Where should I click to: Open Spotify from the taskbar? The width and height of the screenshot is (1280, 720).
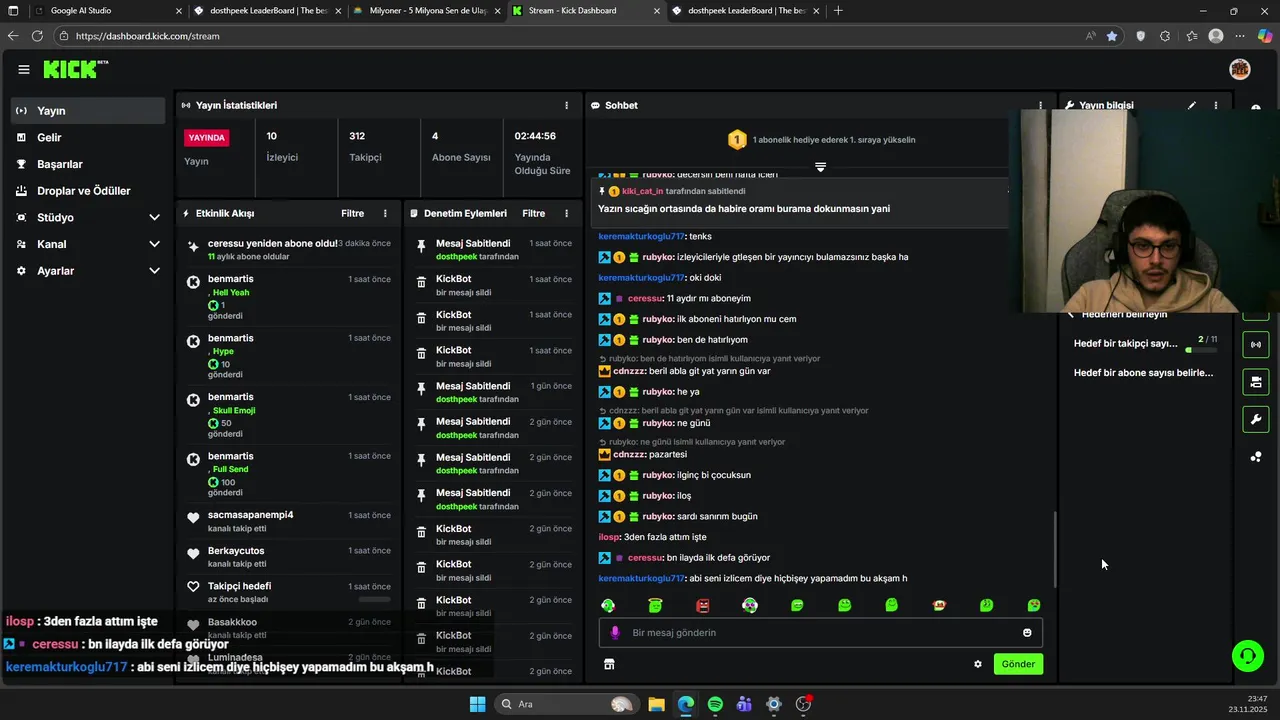[715, 704]
